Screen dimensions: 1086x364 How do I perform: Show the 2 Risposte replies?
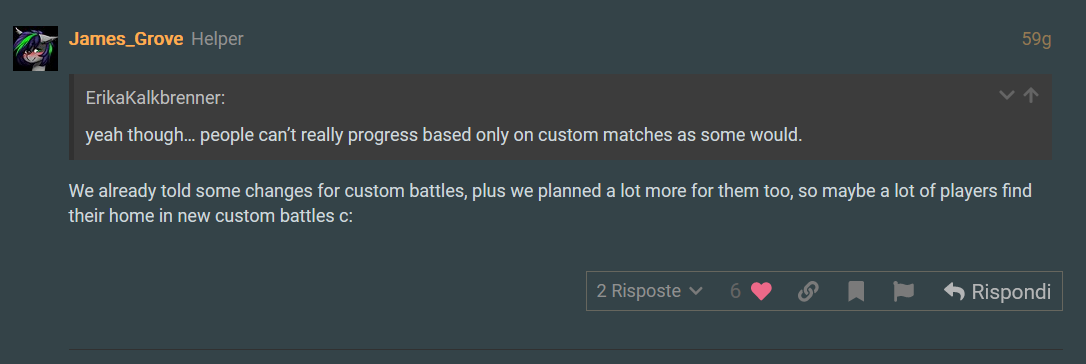[650, 291]
